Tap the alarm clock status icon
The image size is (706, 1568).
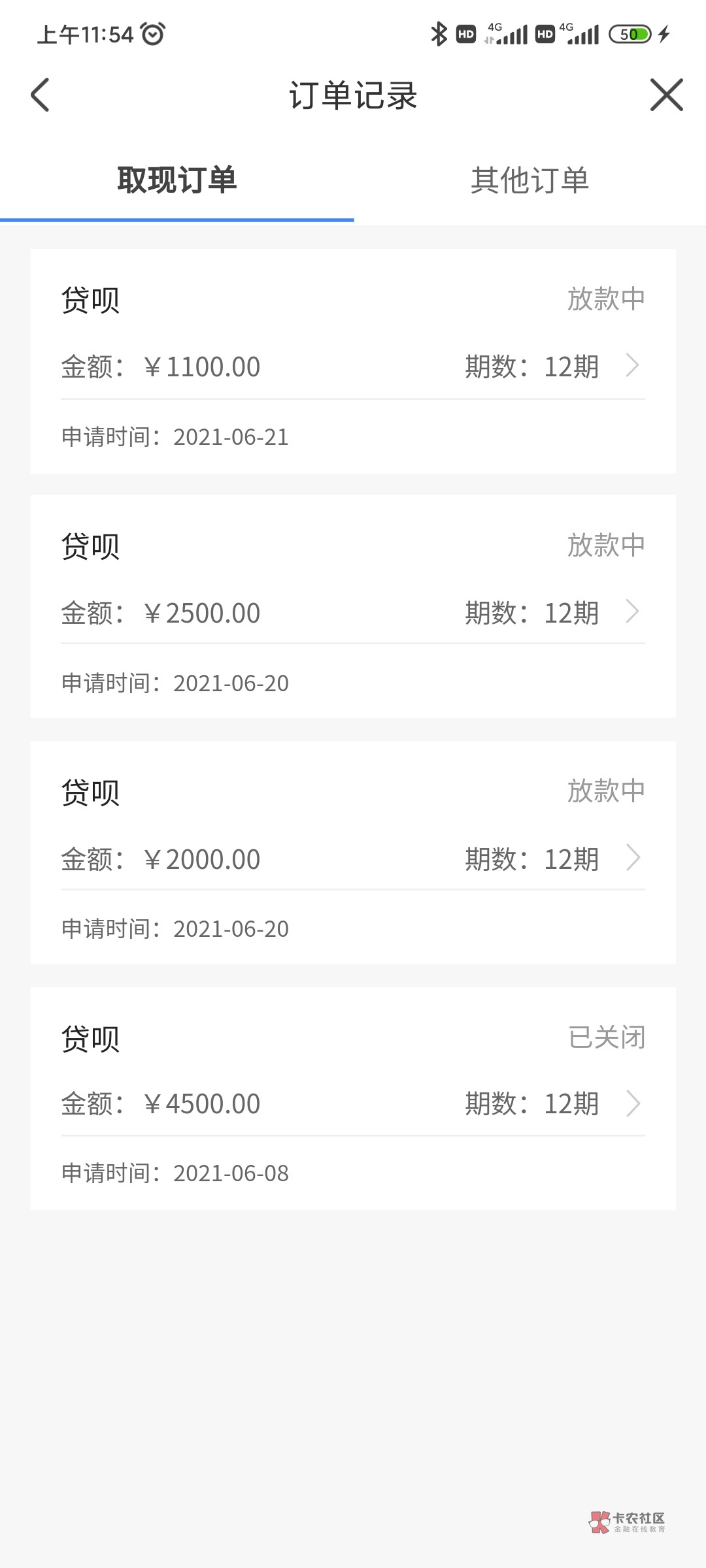[x=153, y=34]
